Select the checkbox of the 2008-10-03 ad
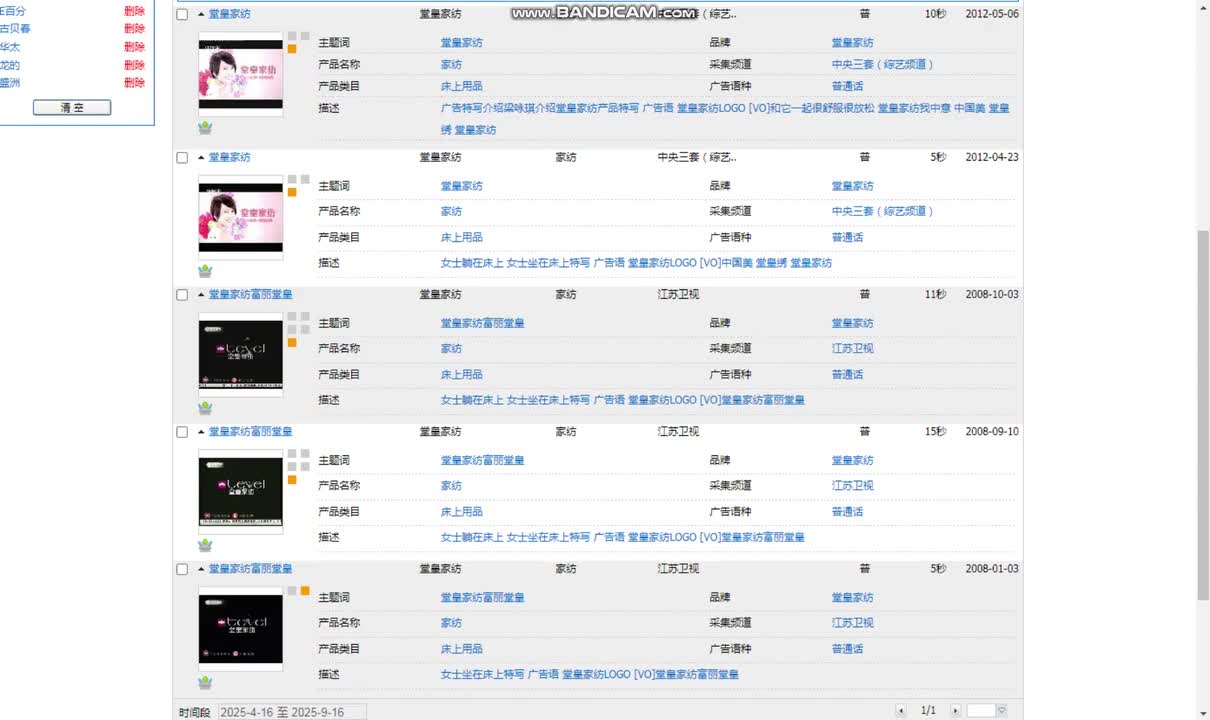Viewport: 1210px width, 720px height. 182,295
